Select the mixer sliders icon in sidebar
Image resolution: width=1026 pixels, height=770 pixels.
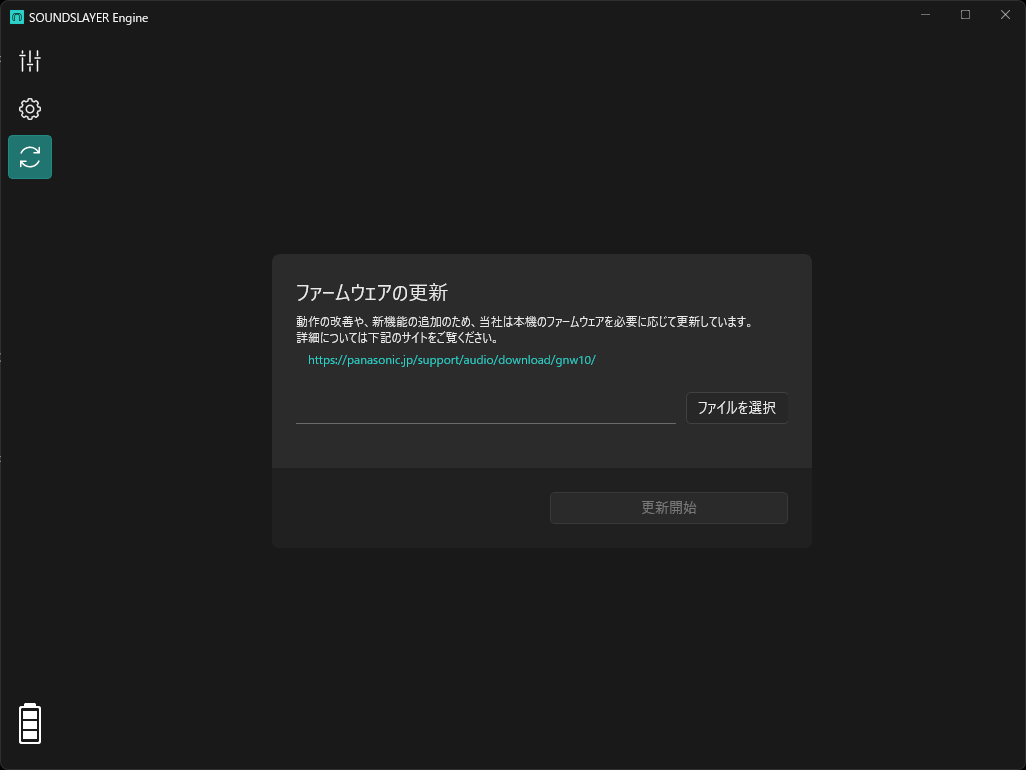pyautogui.click(x=30, y=60)
